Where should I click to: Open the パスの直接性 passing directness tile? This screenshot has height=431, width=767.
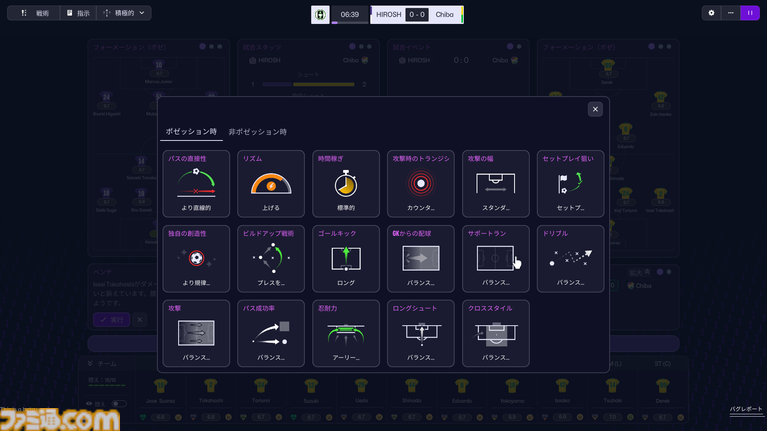point(196,183)
